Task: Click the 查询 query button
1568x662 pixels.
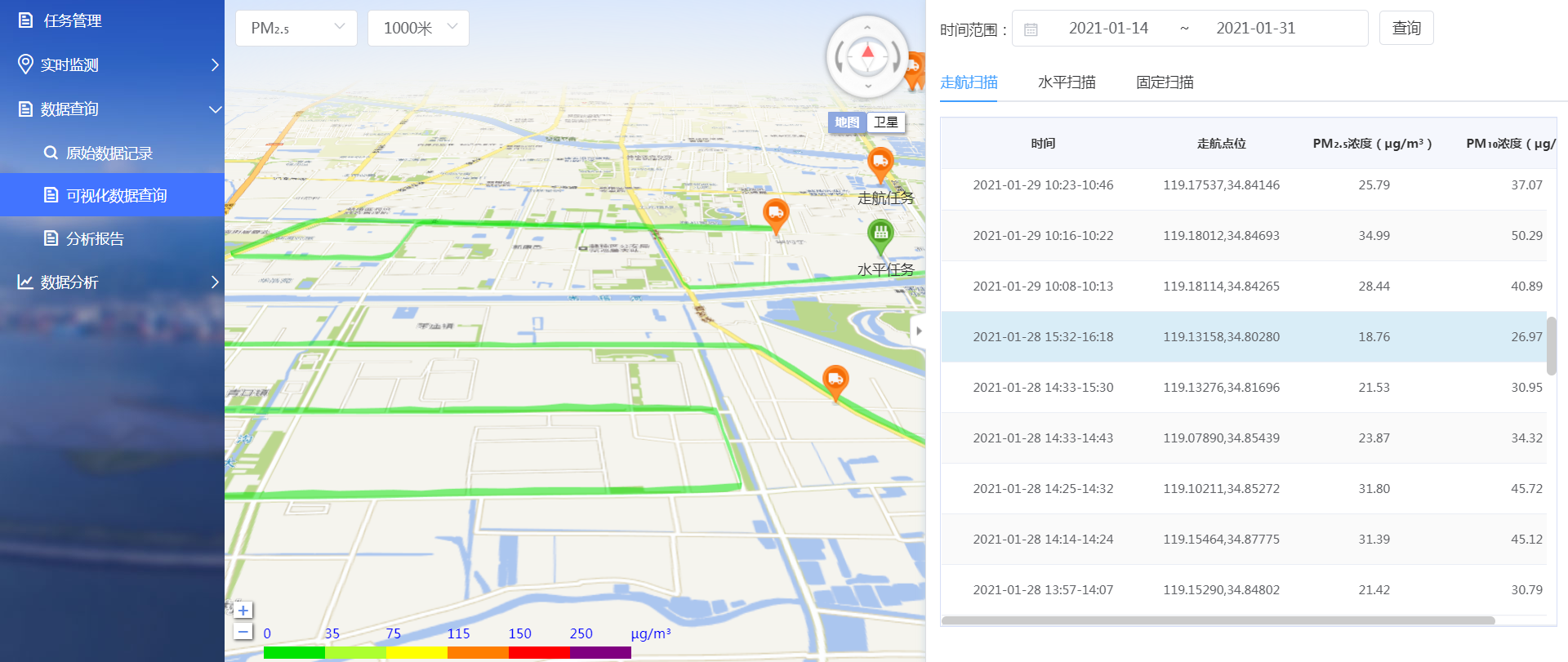Action: point(1406,29)
